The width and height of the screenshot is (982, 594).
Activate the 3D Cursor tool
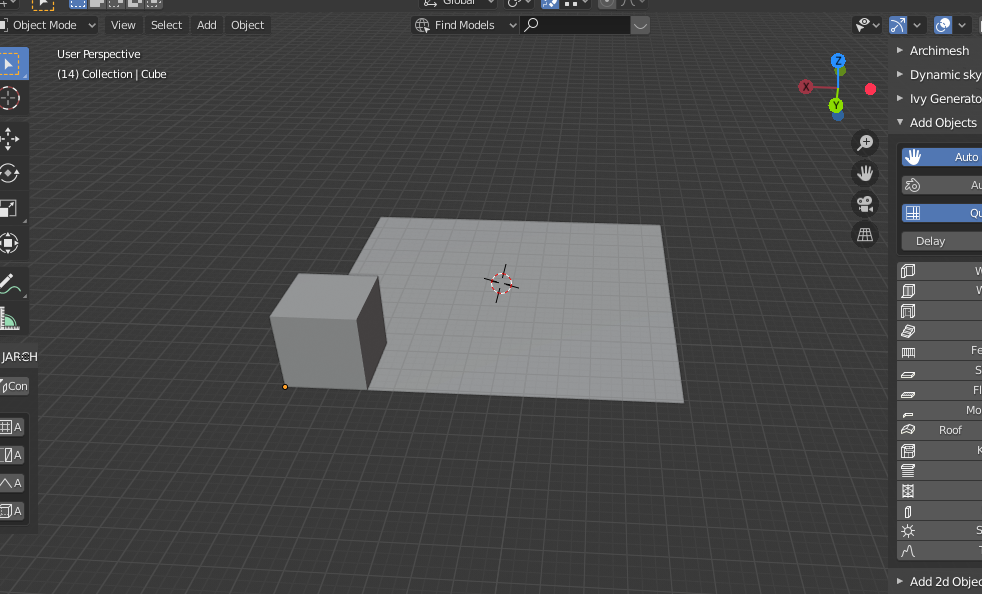11,98
